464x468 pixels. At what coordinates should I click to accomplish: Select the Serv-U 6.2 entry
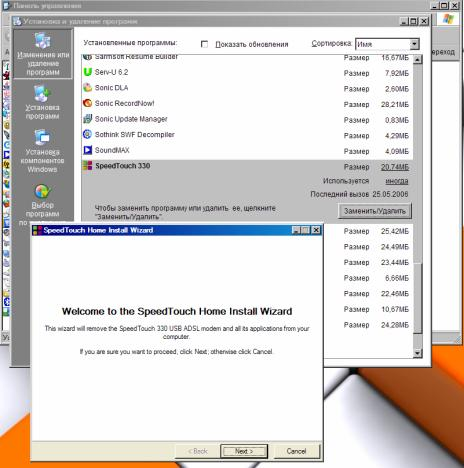click(247, 72)
